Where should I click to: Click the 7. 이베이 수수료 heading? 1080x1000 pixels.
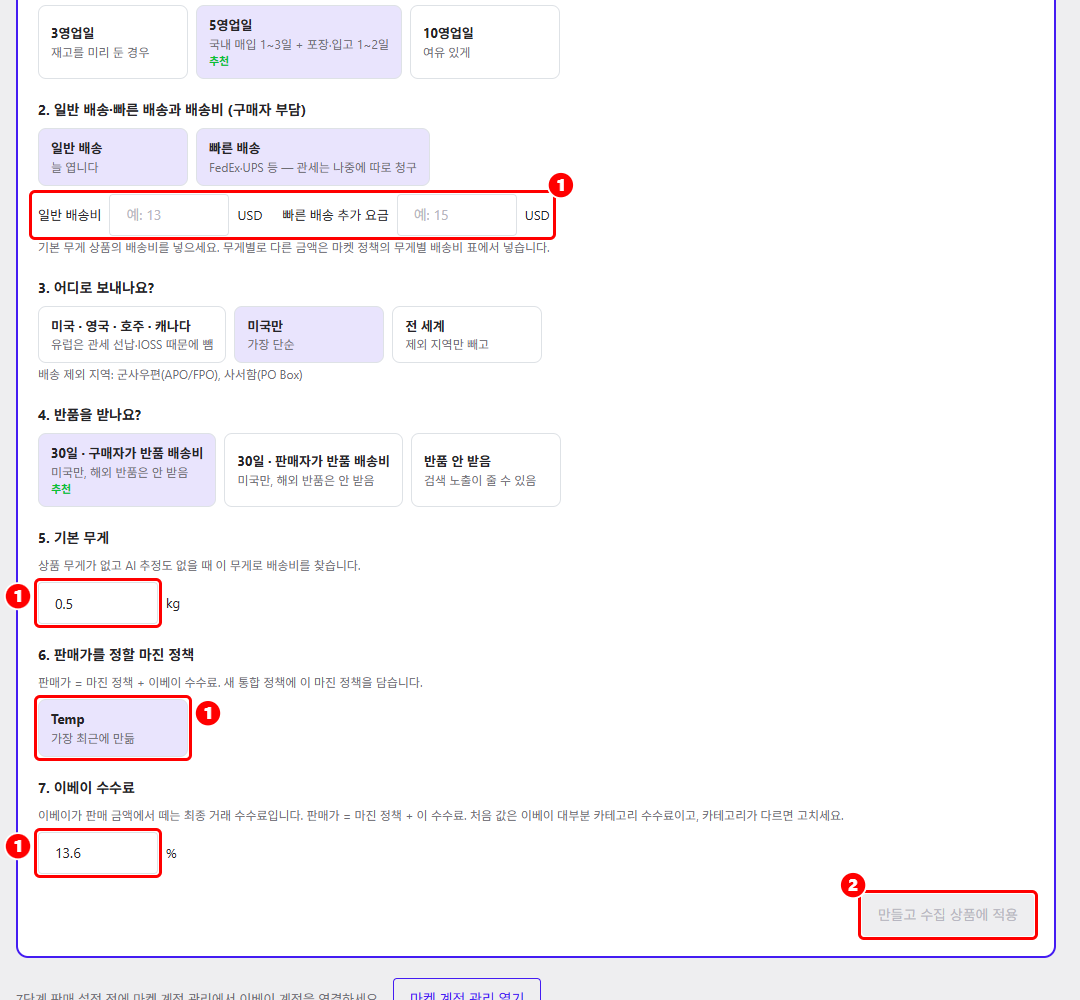coord(86,788)
